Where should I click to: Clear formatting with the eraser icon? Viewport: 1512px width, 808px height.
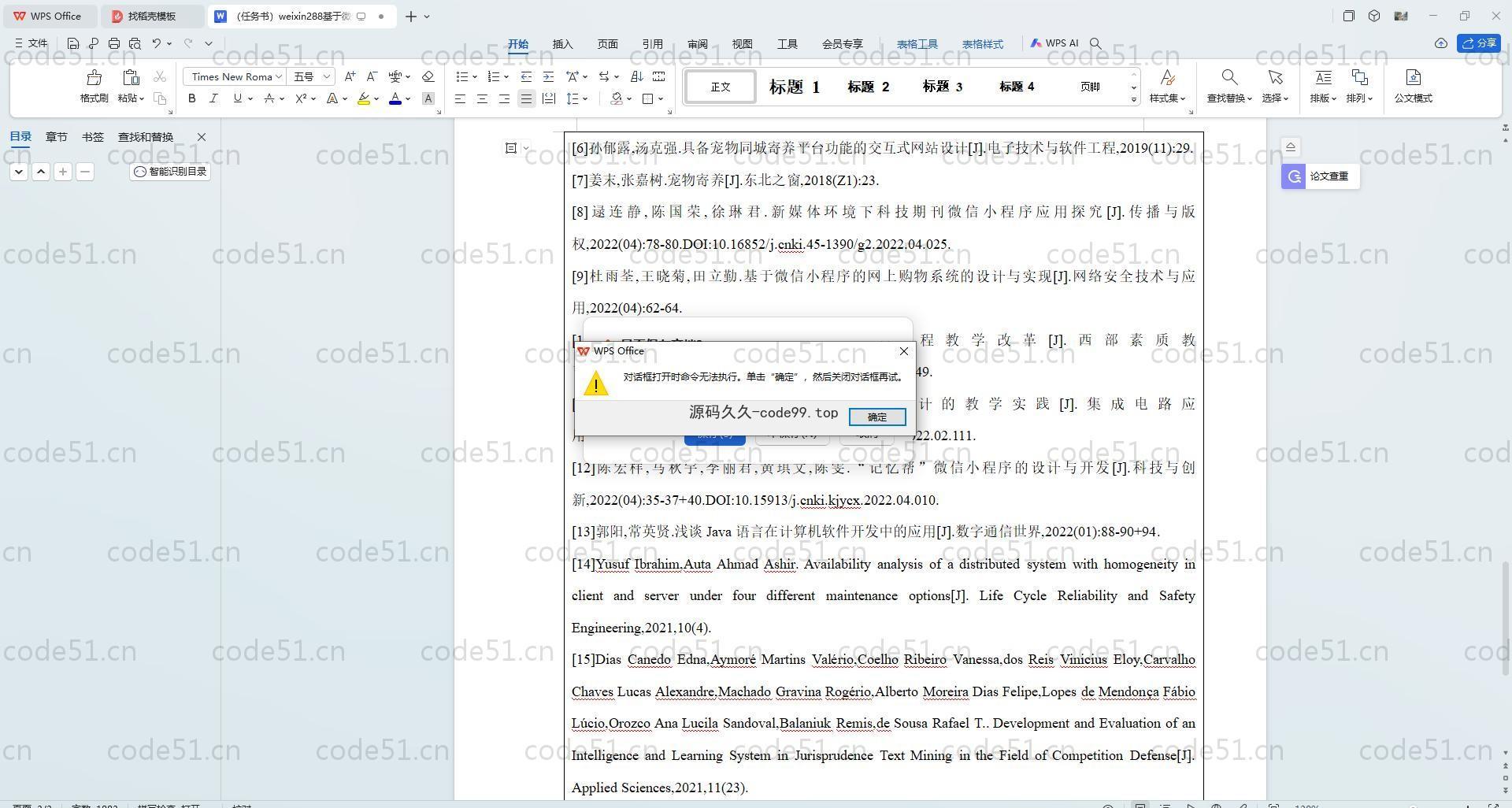[x=428, y=76]
